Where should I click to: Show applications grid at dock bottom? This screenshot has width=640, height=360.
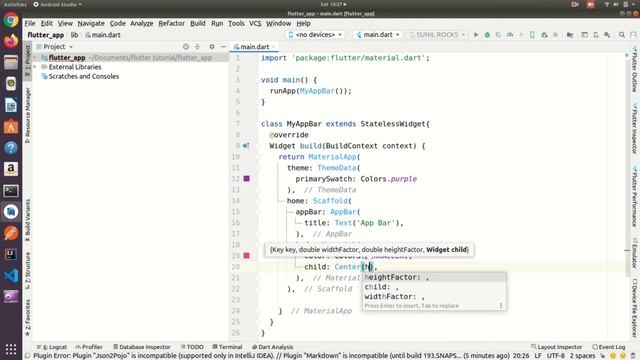[11, 349]
